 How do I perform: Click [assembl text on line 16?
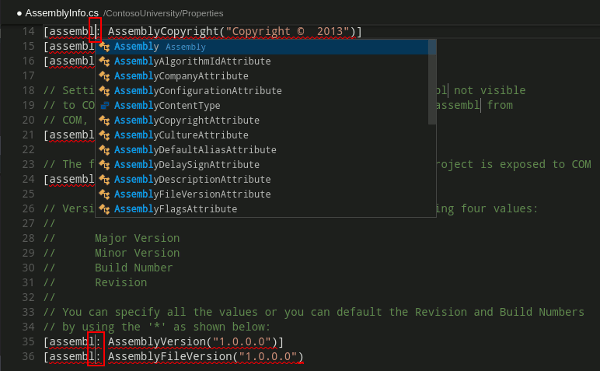pos(69,61)
